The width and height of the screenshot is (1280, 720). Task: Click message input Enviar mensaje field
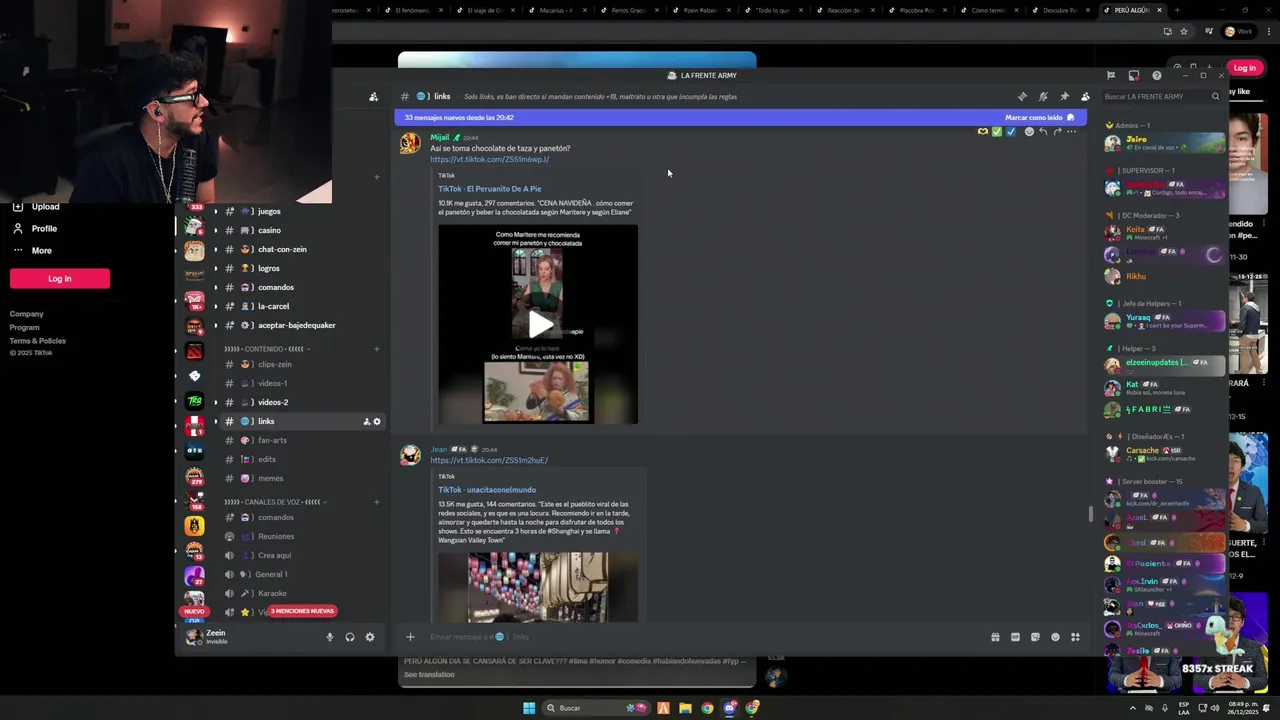700,637
